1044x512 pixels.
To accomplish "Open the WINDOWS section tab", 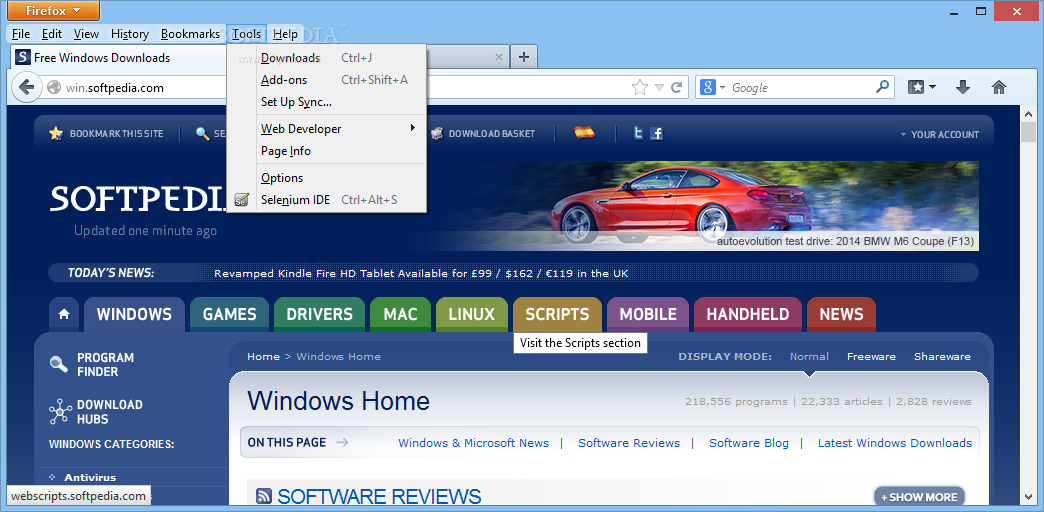I will [134, 315].
